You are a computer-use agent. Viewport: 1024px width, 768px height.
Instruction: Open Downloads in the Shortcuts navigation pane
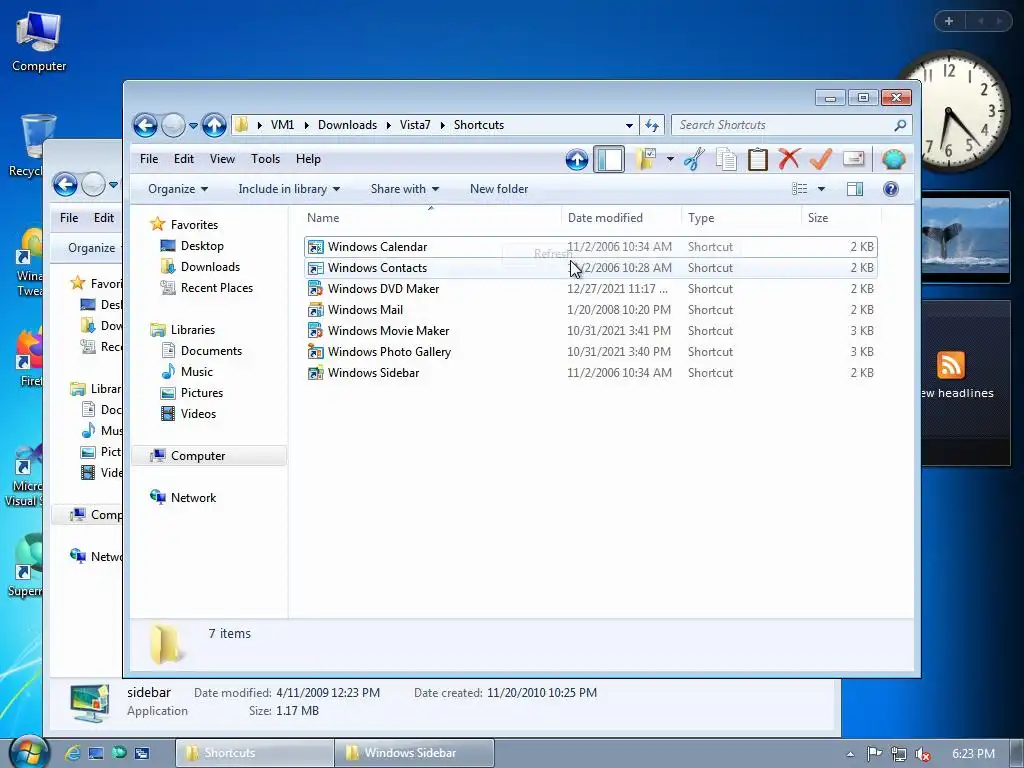(x=210, y=266)
